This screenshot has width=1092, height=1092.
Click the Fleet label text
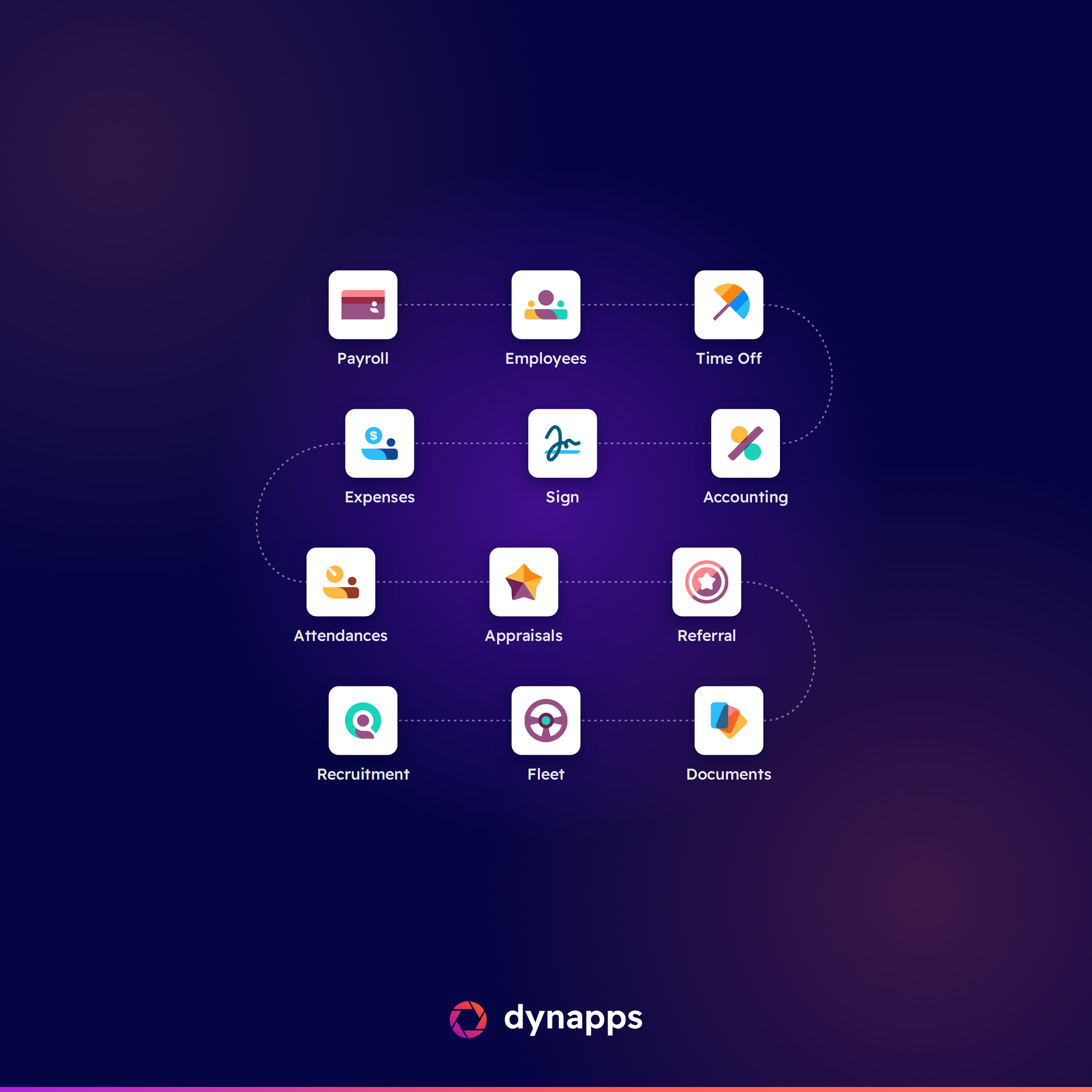(x=546, y=774)
